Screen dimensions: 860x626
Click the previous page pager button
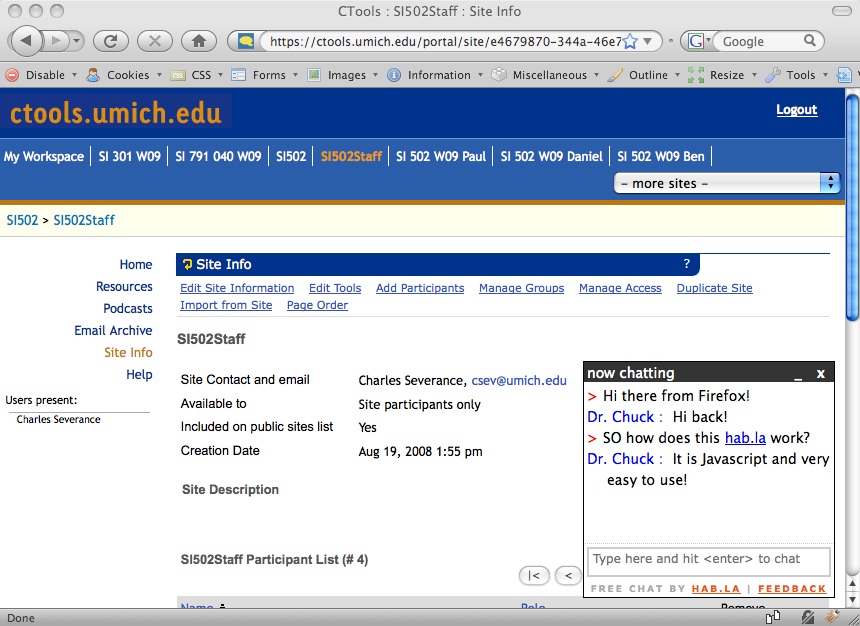pyautogui.click(x=568, y=576)
